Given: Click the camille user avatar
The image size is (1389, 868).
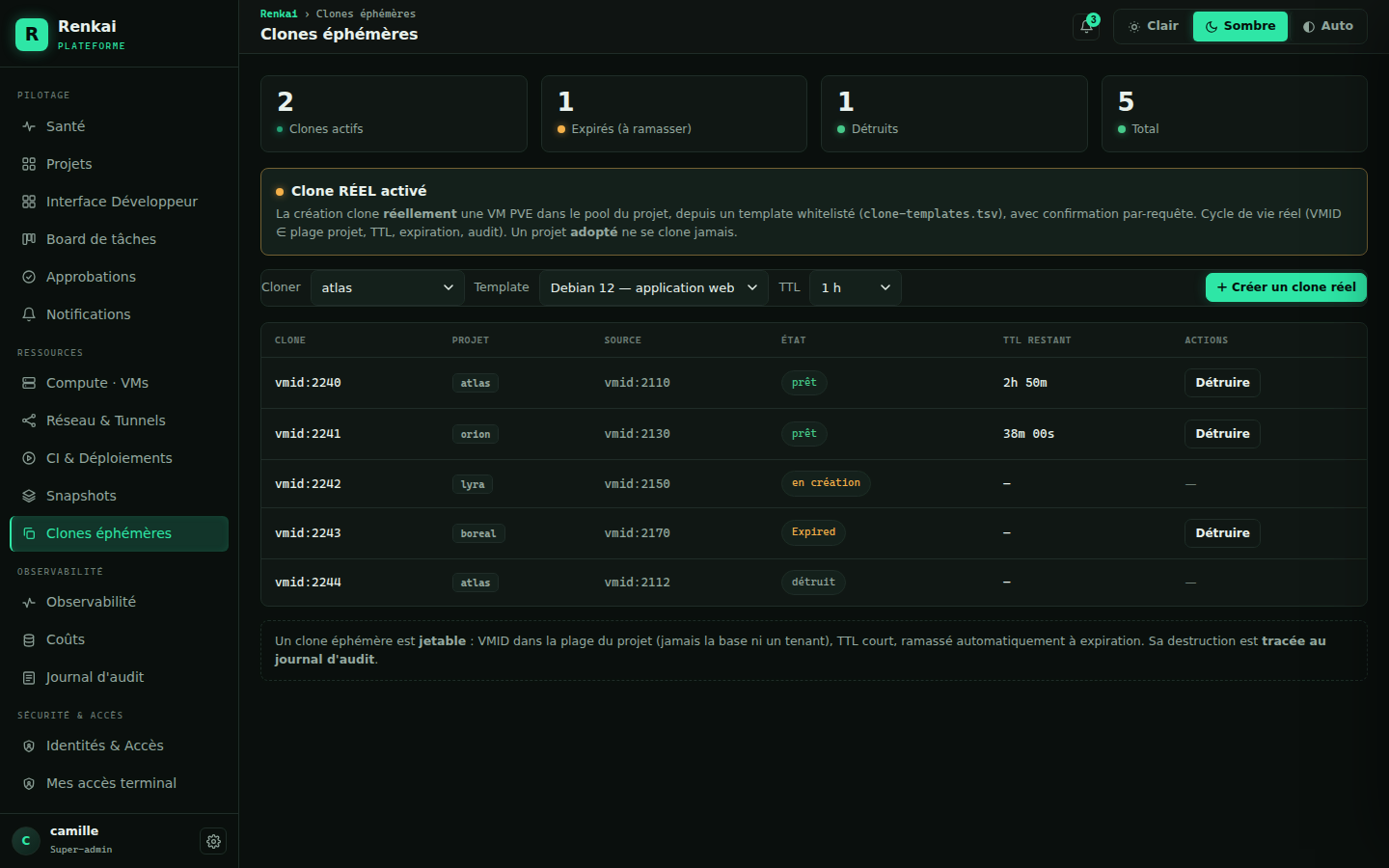Looking at the screenshot, I should point(26,841).
